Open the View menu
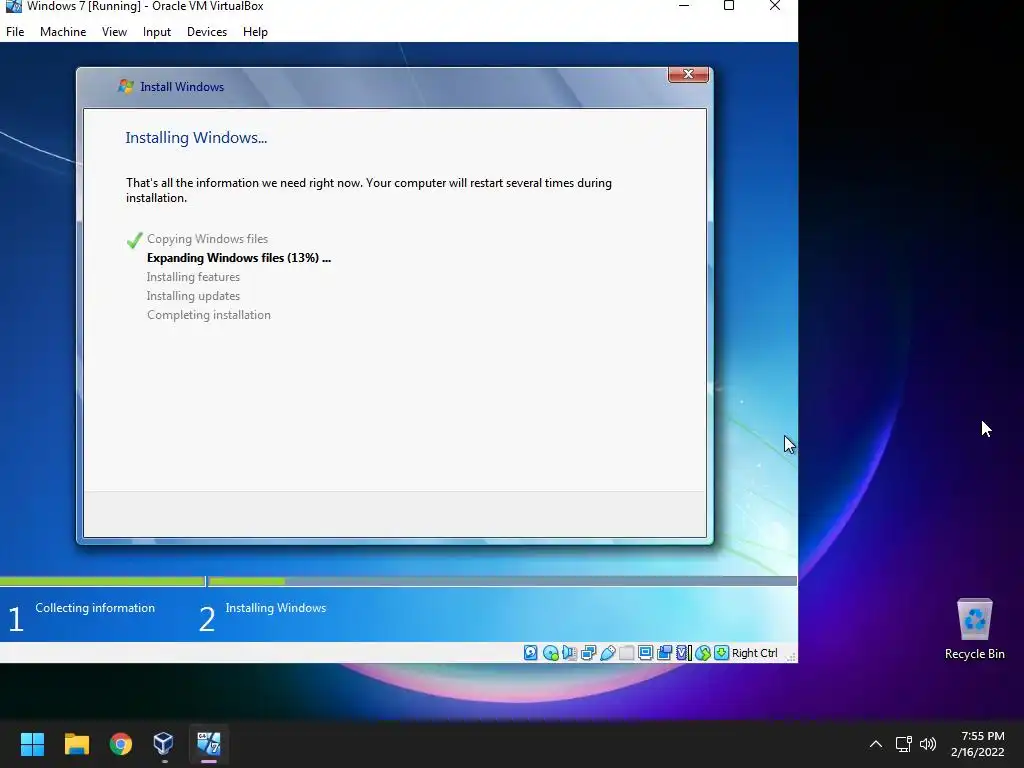1024x768 pixels. pos(114,32)
